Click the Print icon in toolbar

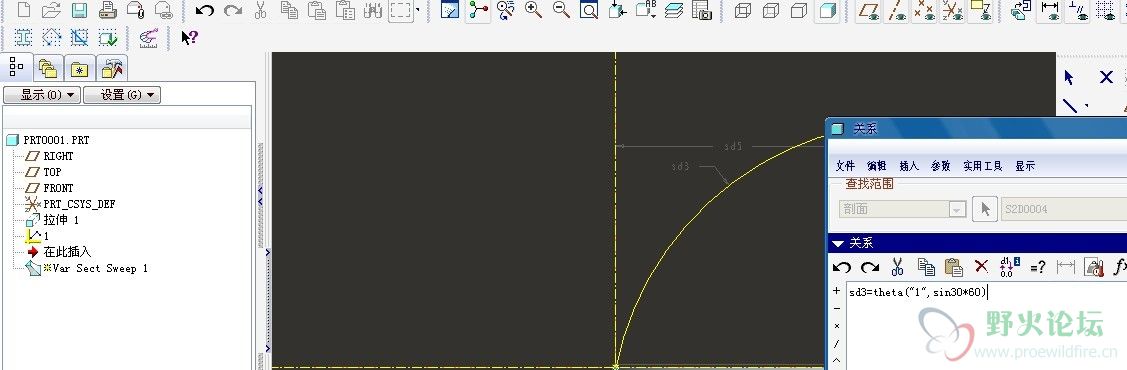point(107,10)
